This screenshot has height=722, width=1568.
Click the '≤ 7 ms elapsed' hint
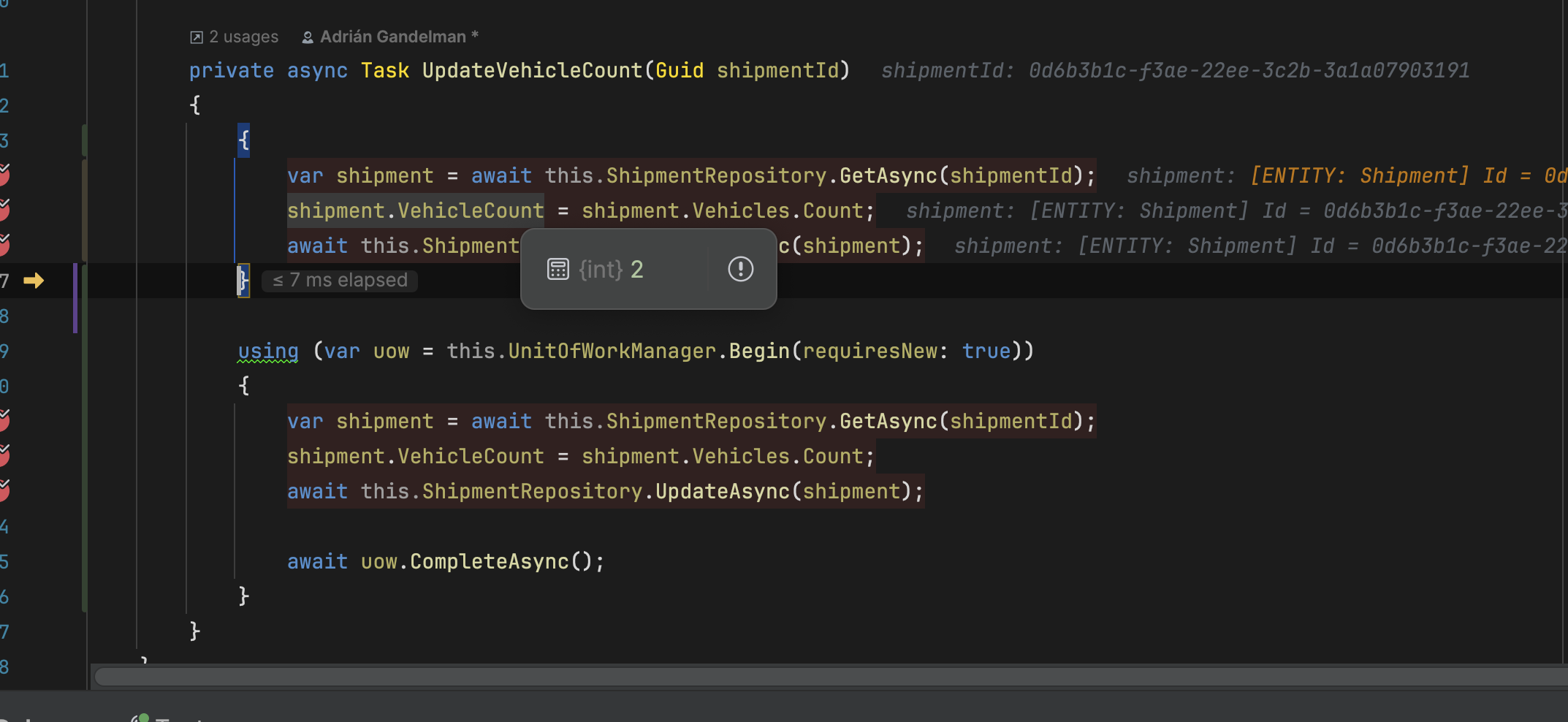(x=340, y=281)
